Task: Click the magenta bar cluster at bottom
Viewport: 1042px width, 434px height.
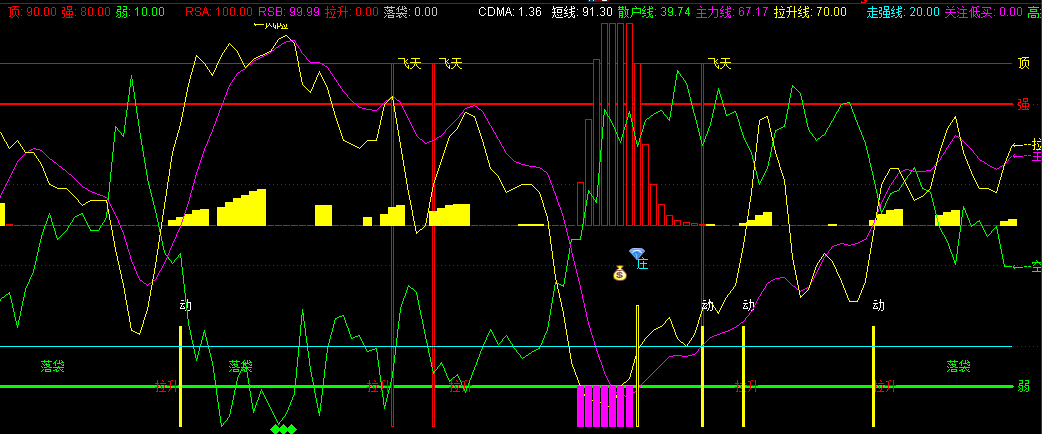Action: pos(606,406)
